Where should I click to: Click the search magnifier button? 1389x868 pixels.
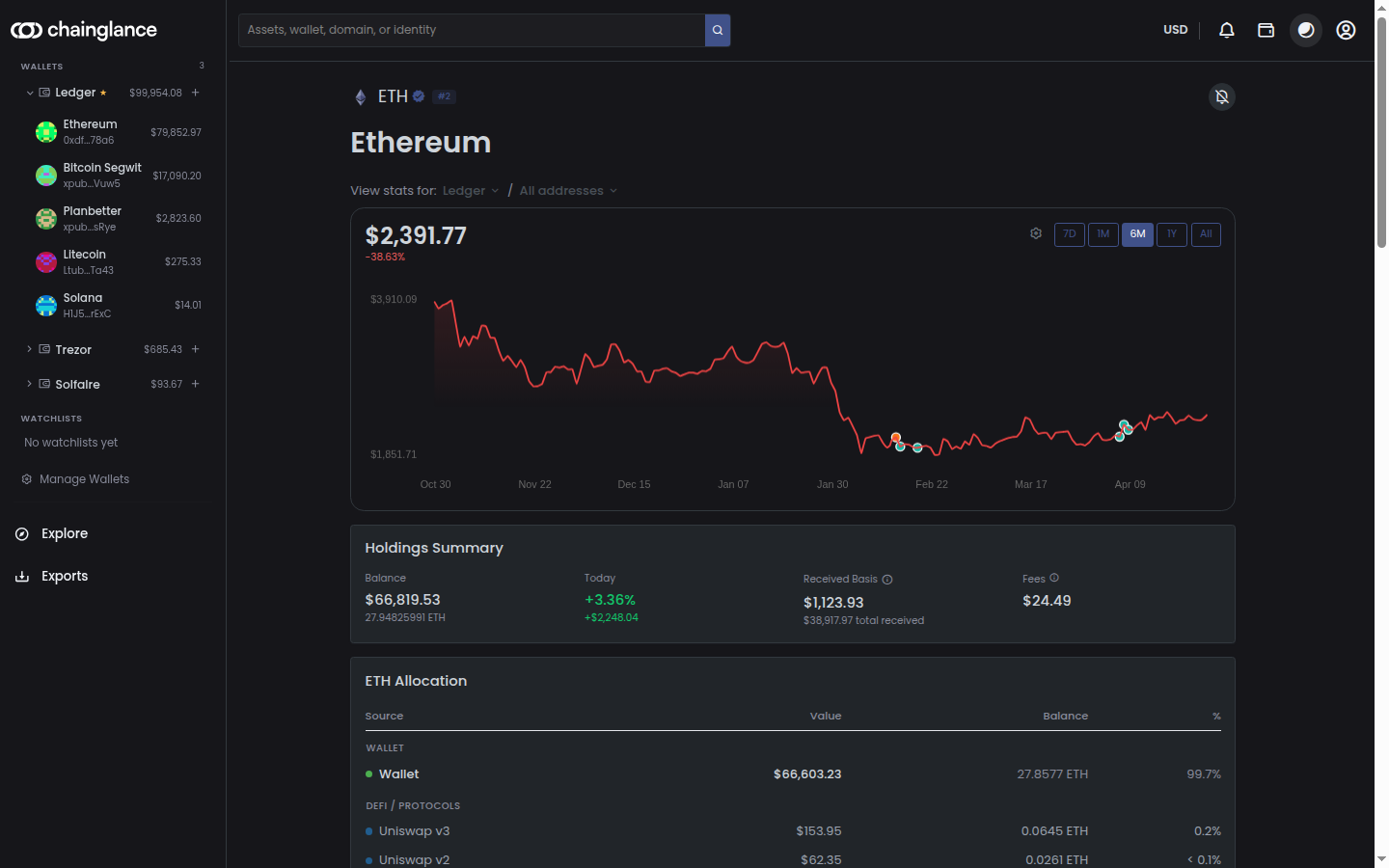click(x=718, y=30)
